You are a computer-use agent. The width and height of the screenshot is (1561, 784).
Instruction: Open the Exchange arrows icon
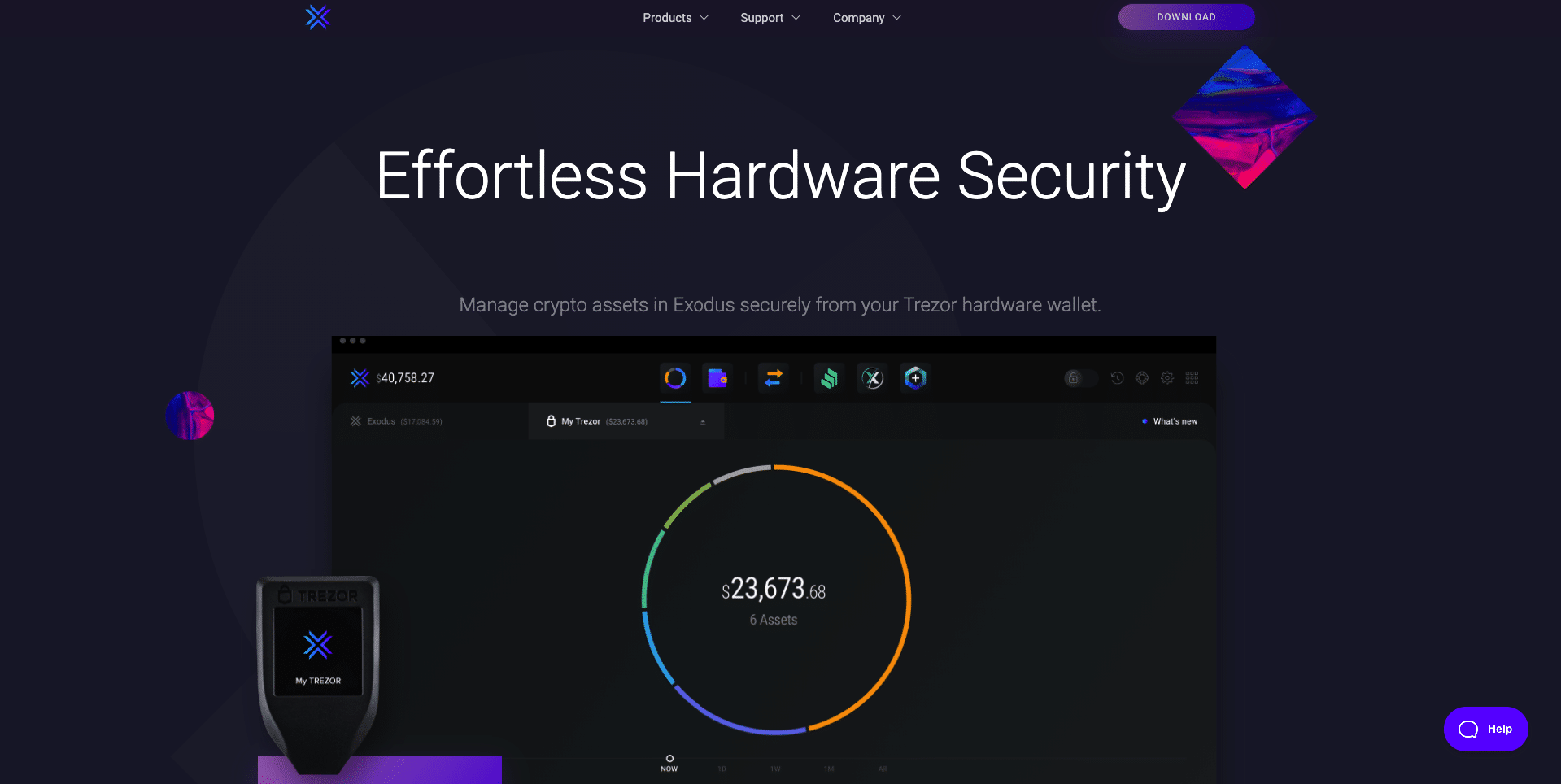[x=774, y=378]
